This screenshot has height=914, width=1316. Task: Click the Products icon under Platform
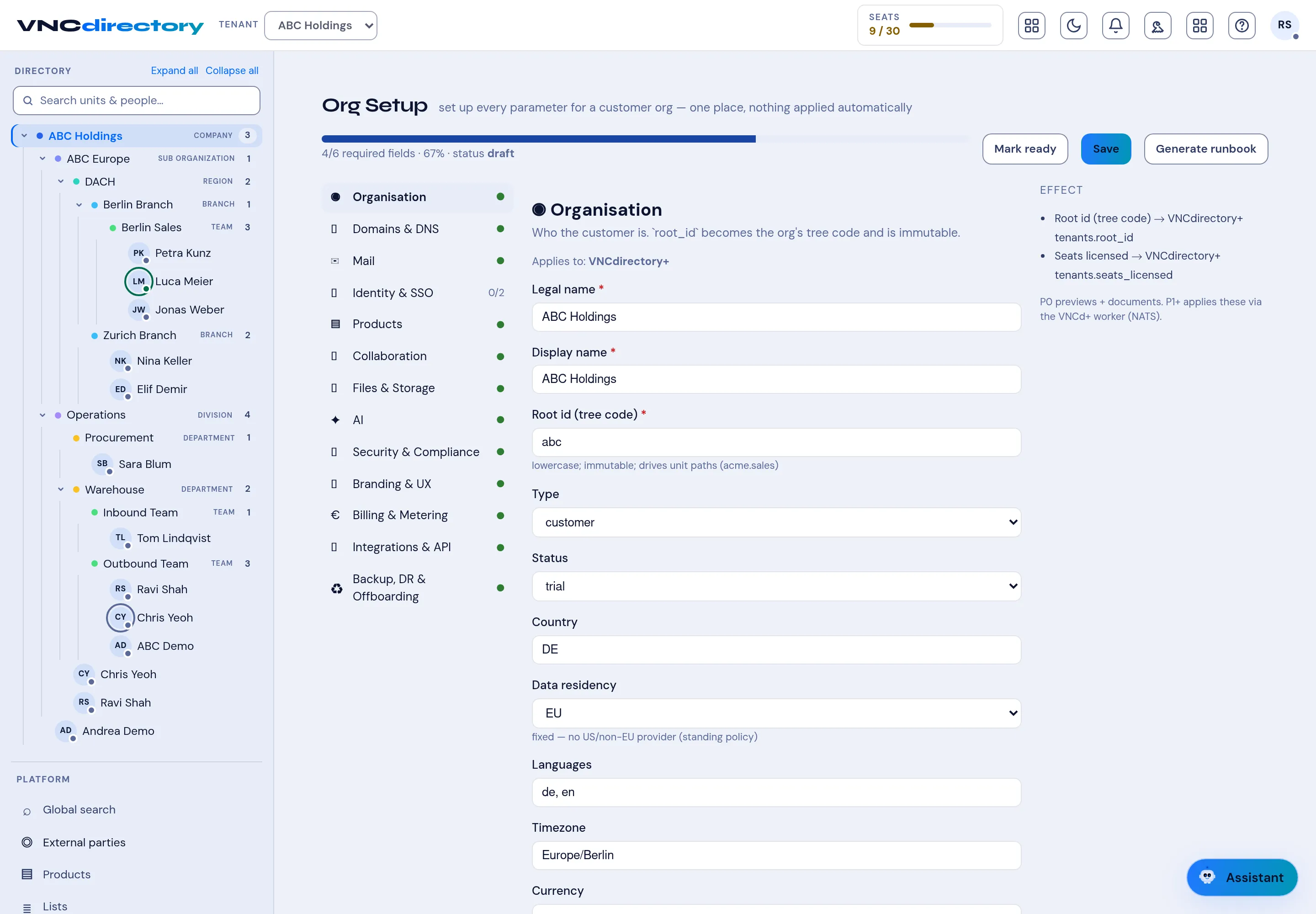27,874
